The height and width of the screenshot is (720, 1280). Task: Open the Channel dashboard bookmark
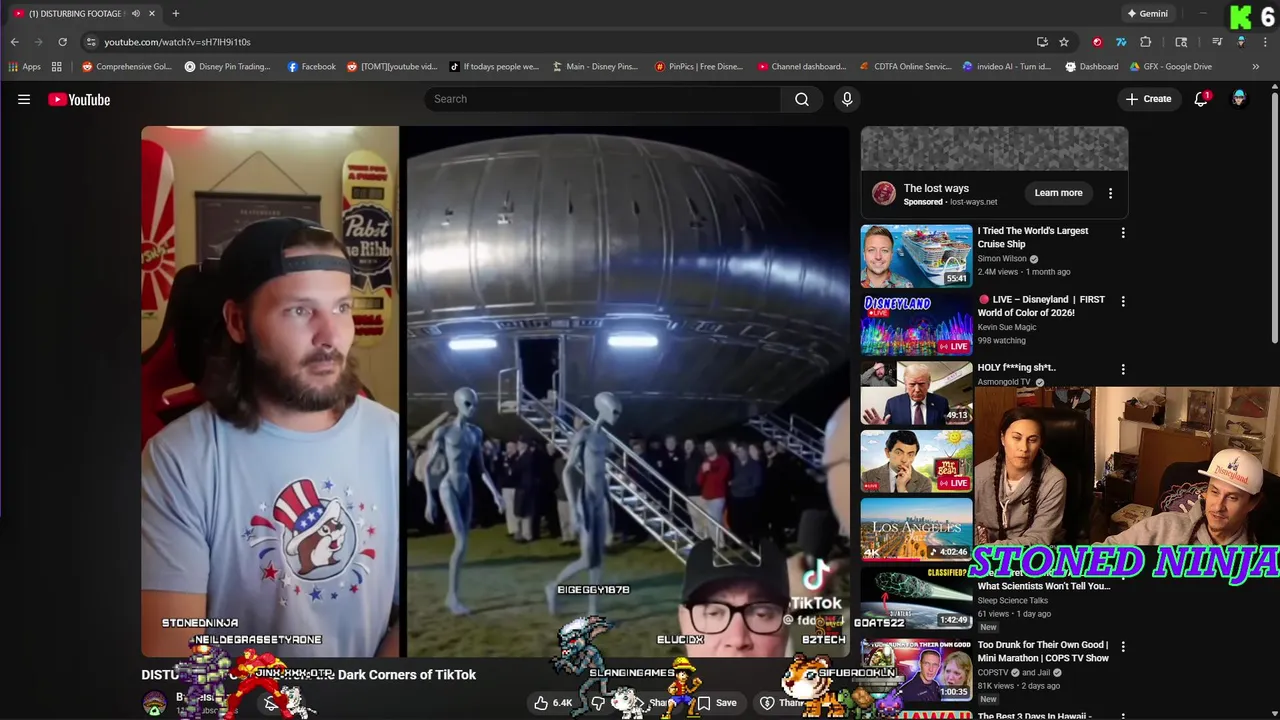point(802,67)
